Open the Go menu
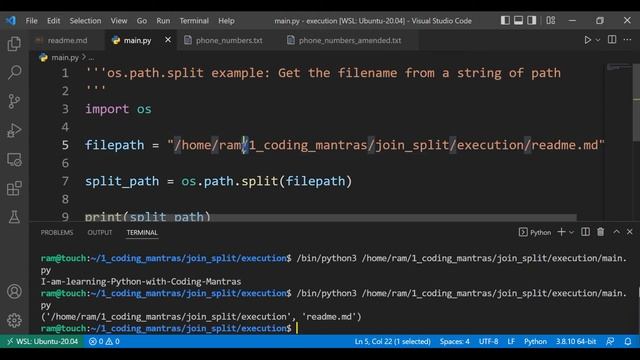 tap(142, 21)
